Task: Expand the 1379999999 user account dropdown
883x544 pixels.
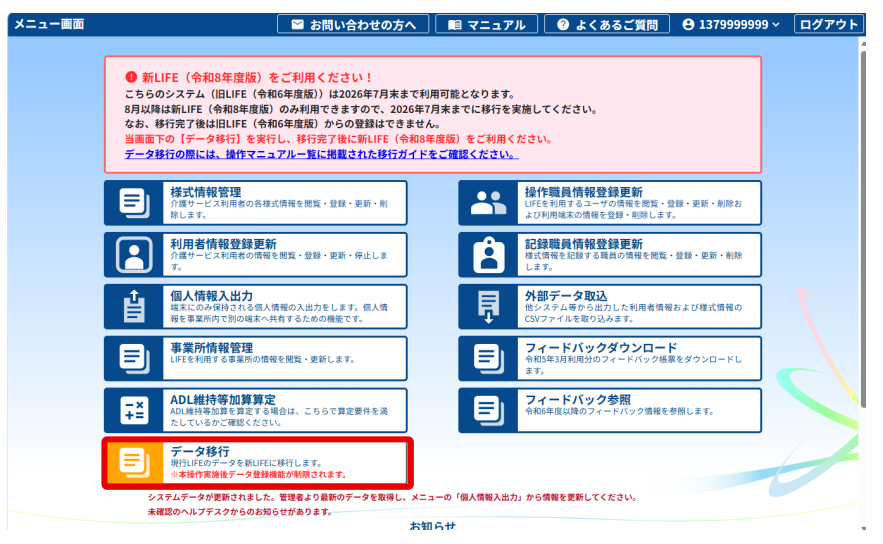Action: [730, 24]
